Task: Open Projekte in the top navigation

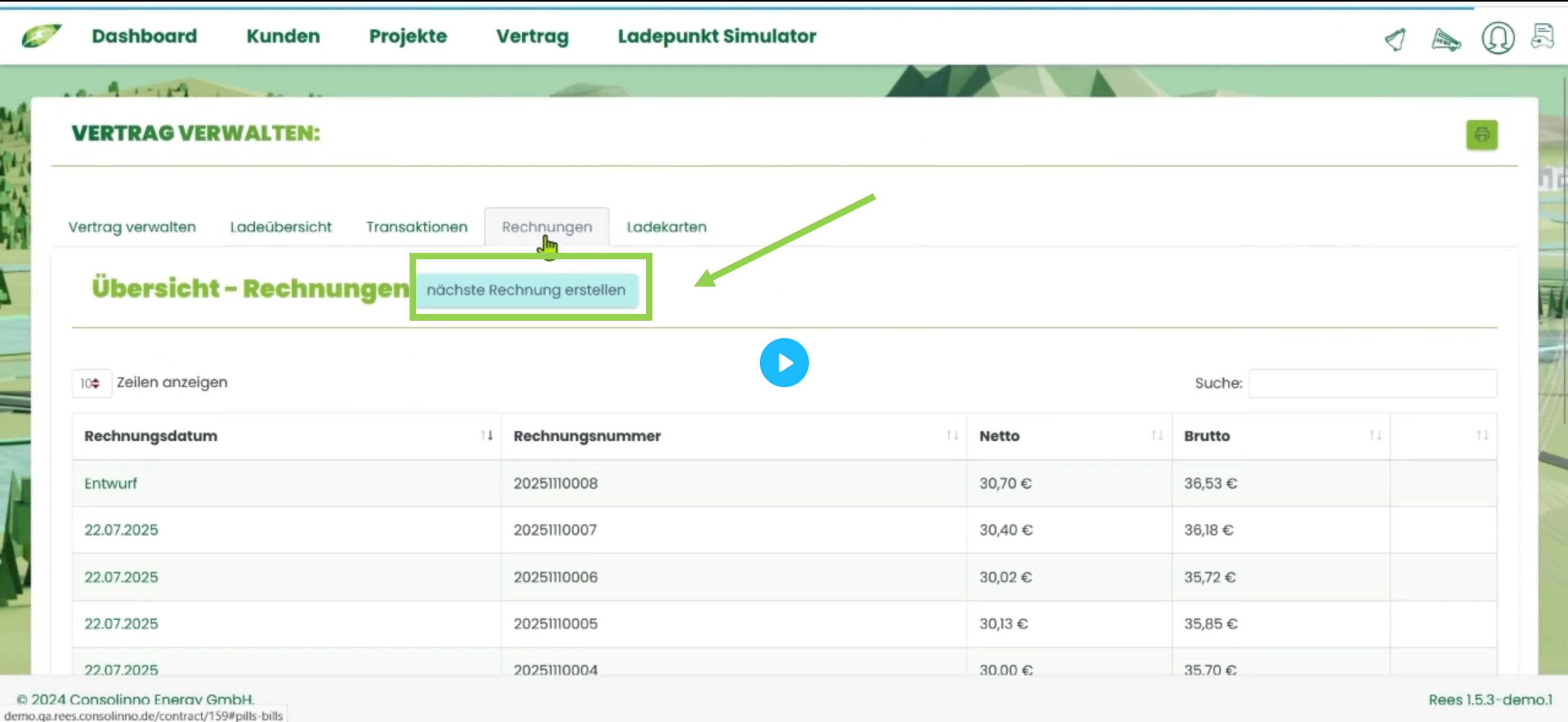Action: click(408, 36)
